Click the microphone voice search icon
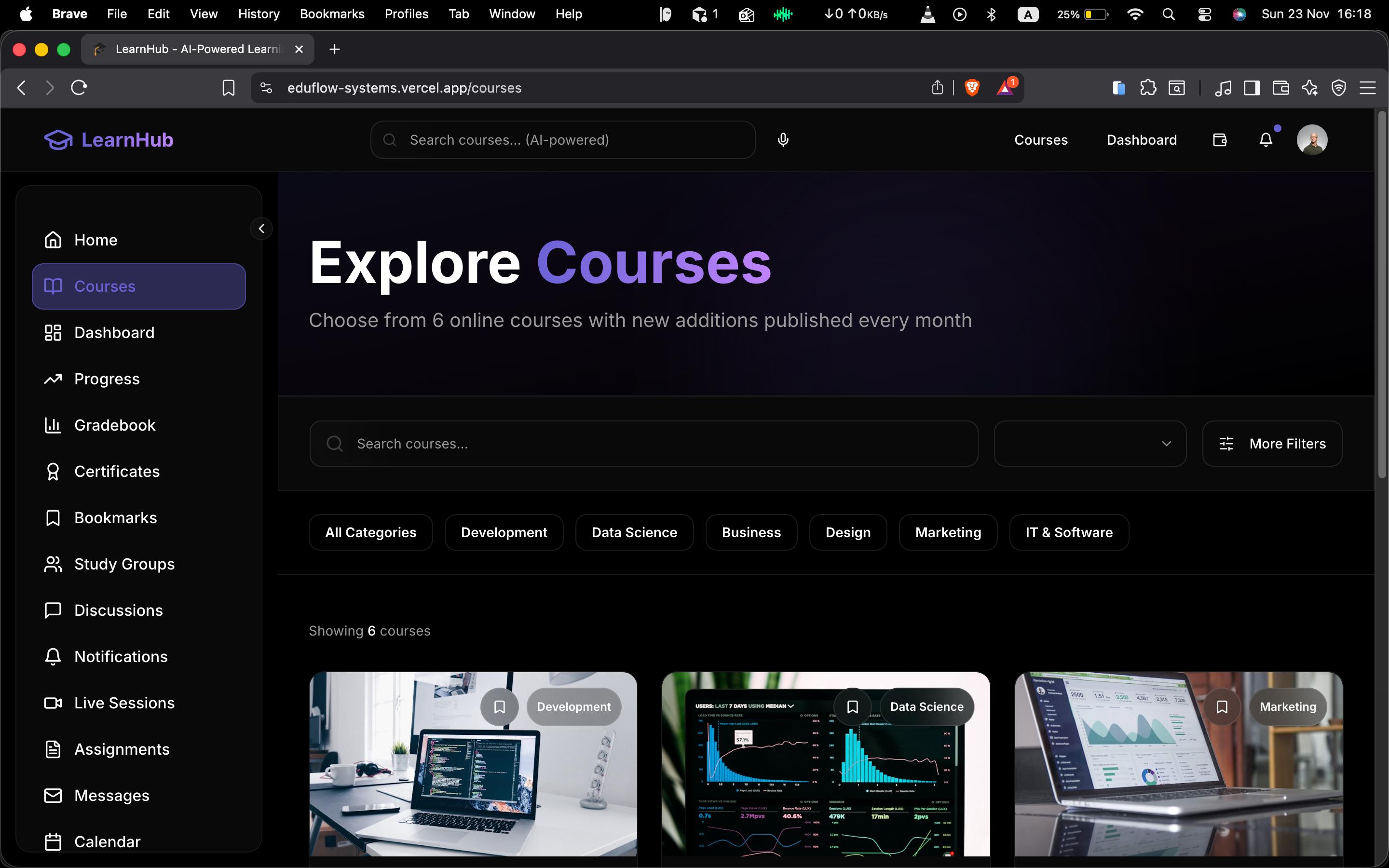 783,140
